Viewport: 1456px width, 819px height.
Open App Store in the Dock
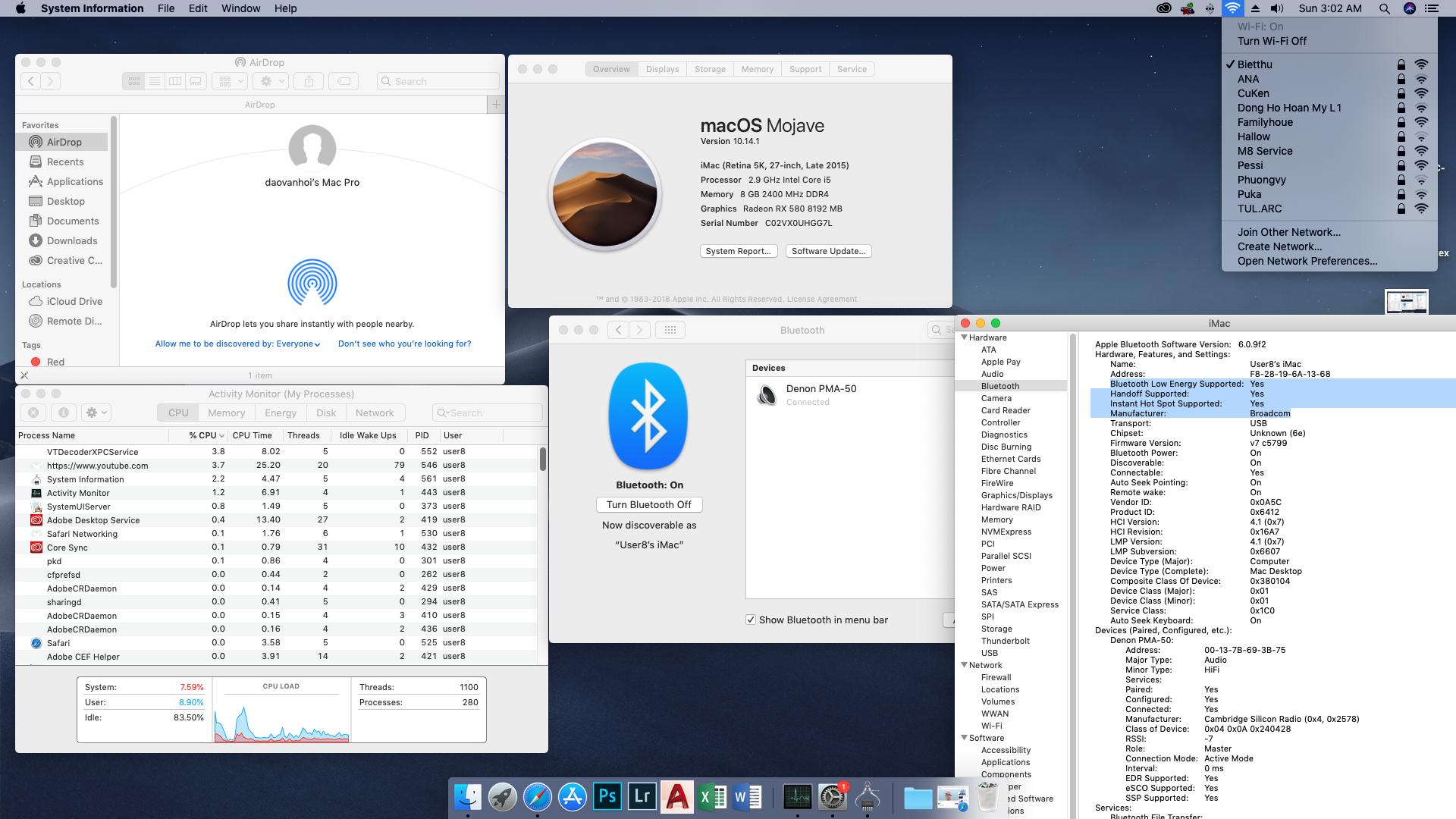click(573, 797)
